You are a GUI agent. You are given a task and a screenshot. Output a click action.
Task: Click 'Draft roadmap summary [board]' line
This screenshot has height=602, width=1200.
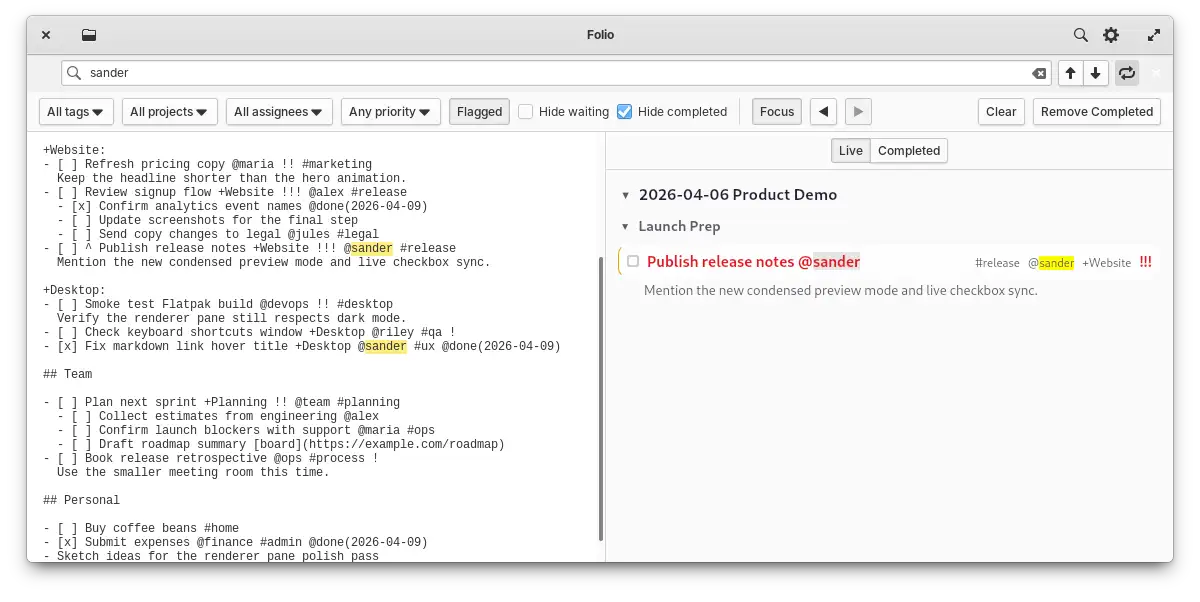click(281, 444)
